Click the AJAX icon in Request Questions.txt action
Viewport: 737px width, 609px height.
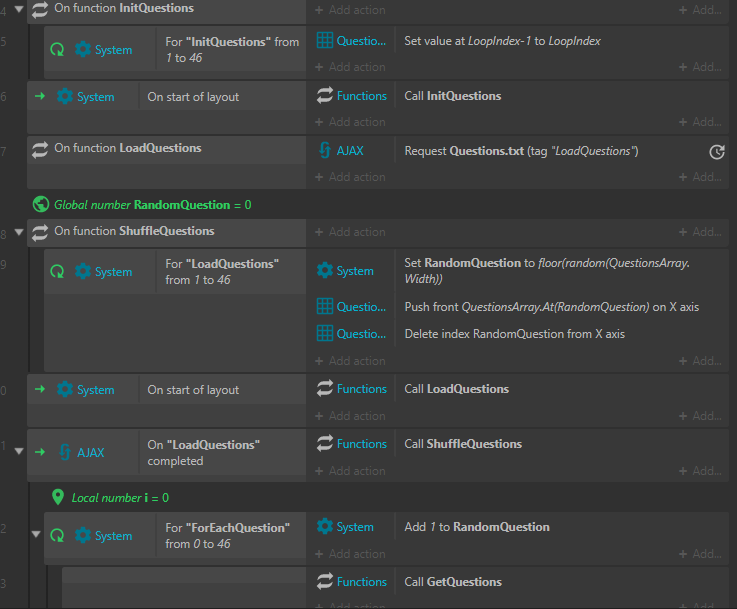pos(325,150)
